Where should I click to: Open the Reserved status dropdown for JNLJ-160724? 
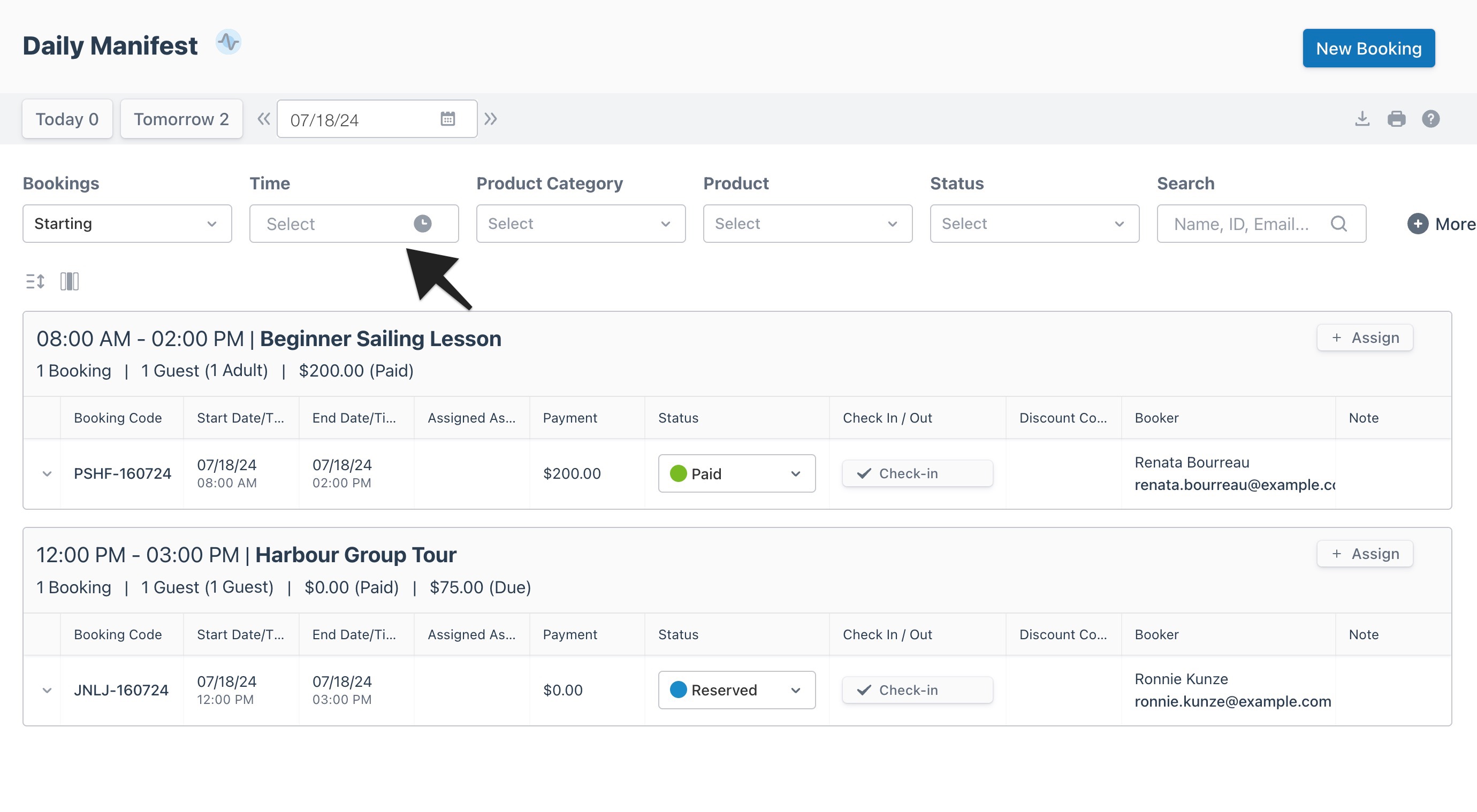[737, 690]
